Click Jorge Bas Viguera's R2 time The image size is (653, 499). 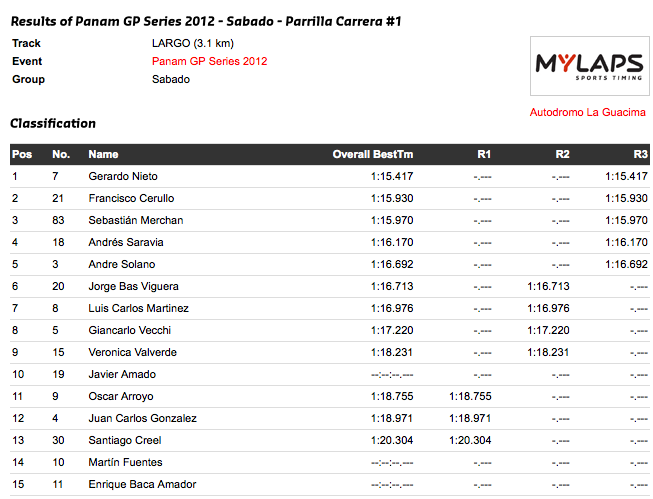[548, 286]
